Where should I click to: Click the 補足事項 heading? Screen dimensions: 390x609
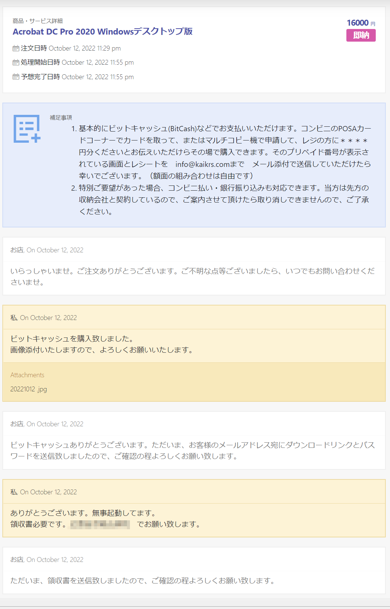[61, 117]
